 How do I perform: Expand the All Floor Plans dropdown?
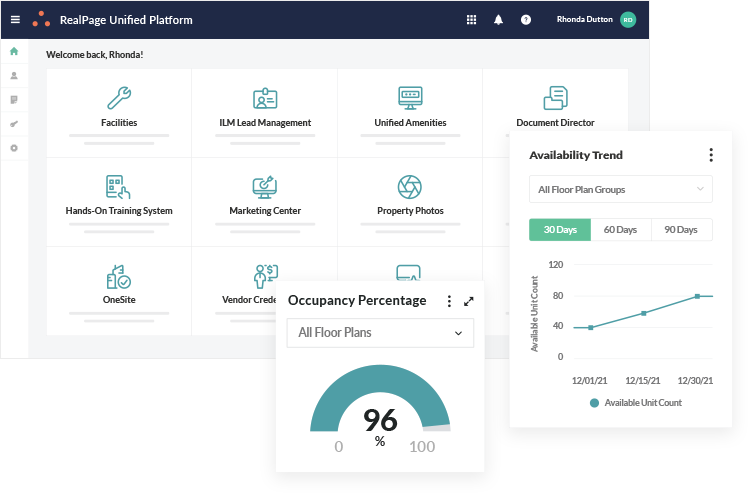point(380,333)
